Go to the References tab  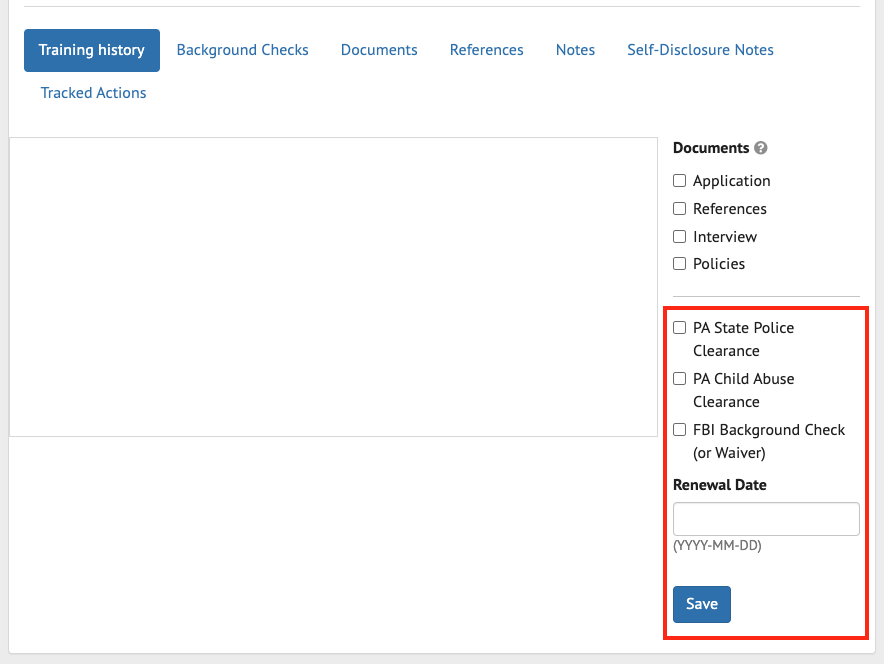tap(486, 50)
